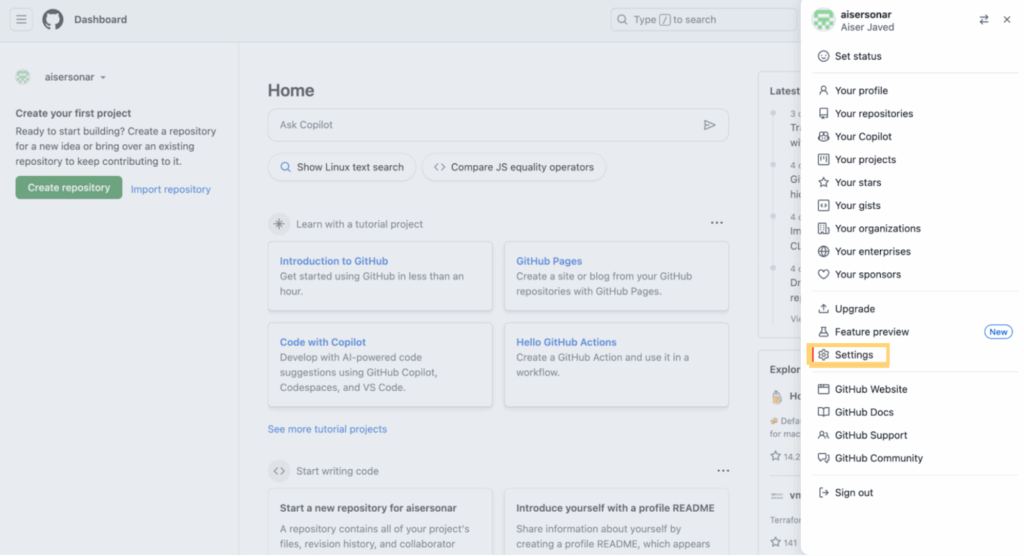
Task: Click the Import repository link
Action: click(x=170, y=189)
